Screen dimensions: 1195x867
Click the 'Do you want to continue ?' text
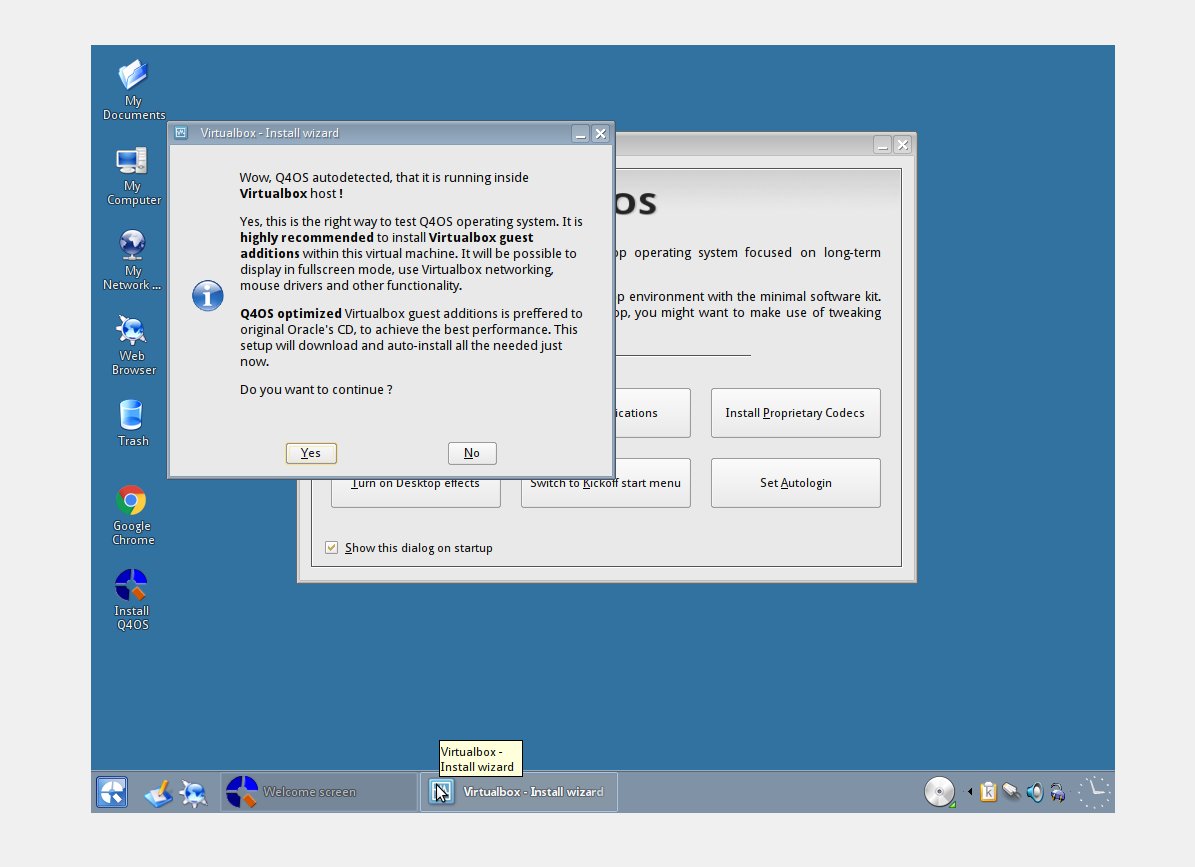(x=316, y=390)
